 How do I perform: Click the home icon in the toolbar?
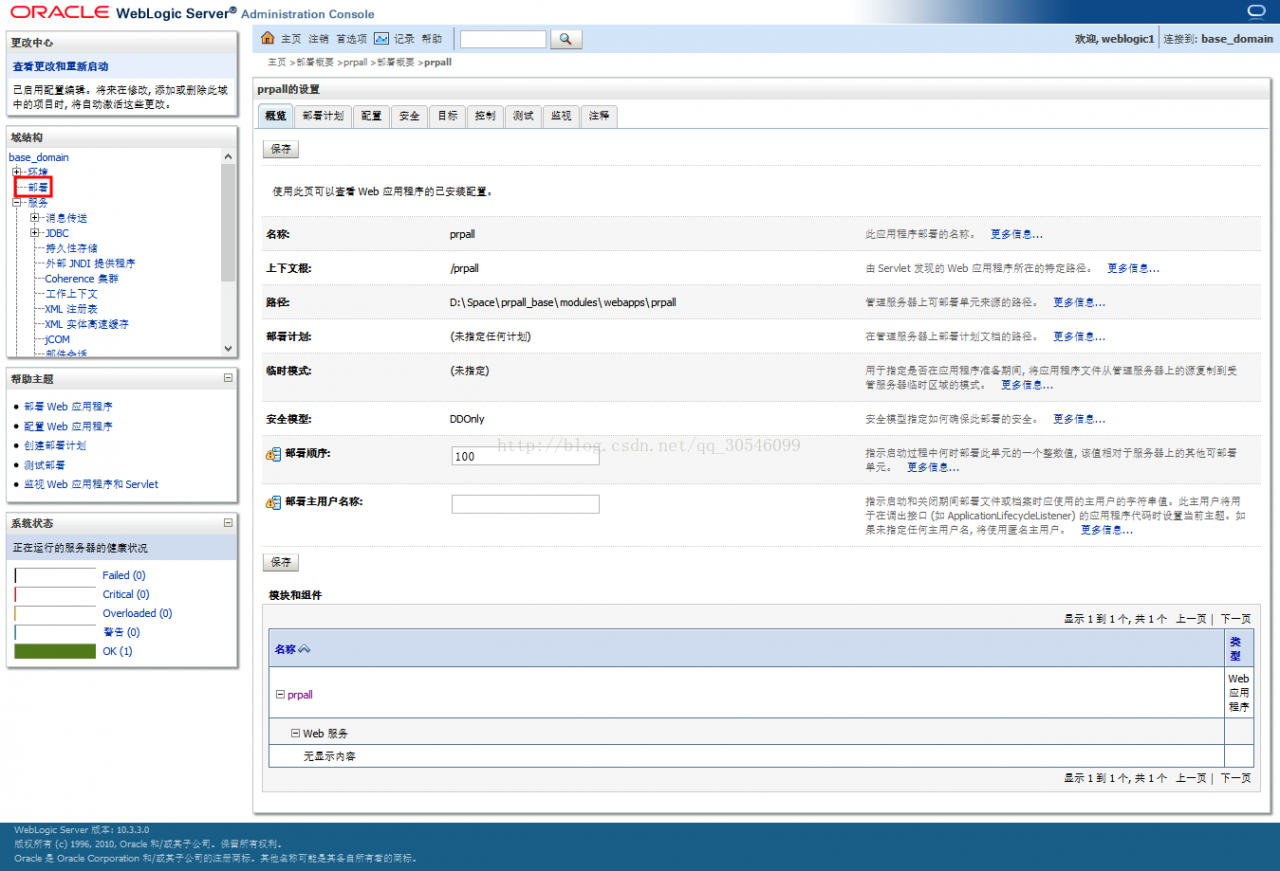(x=267, y=38)
